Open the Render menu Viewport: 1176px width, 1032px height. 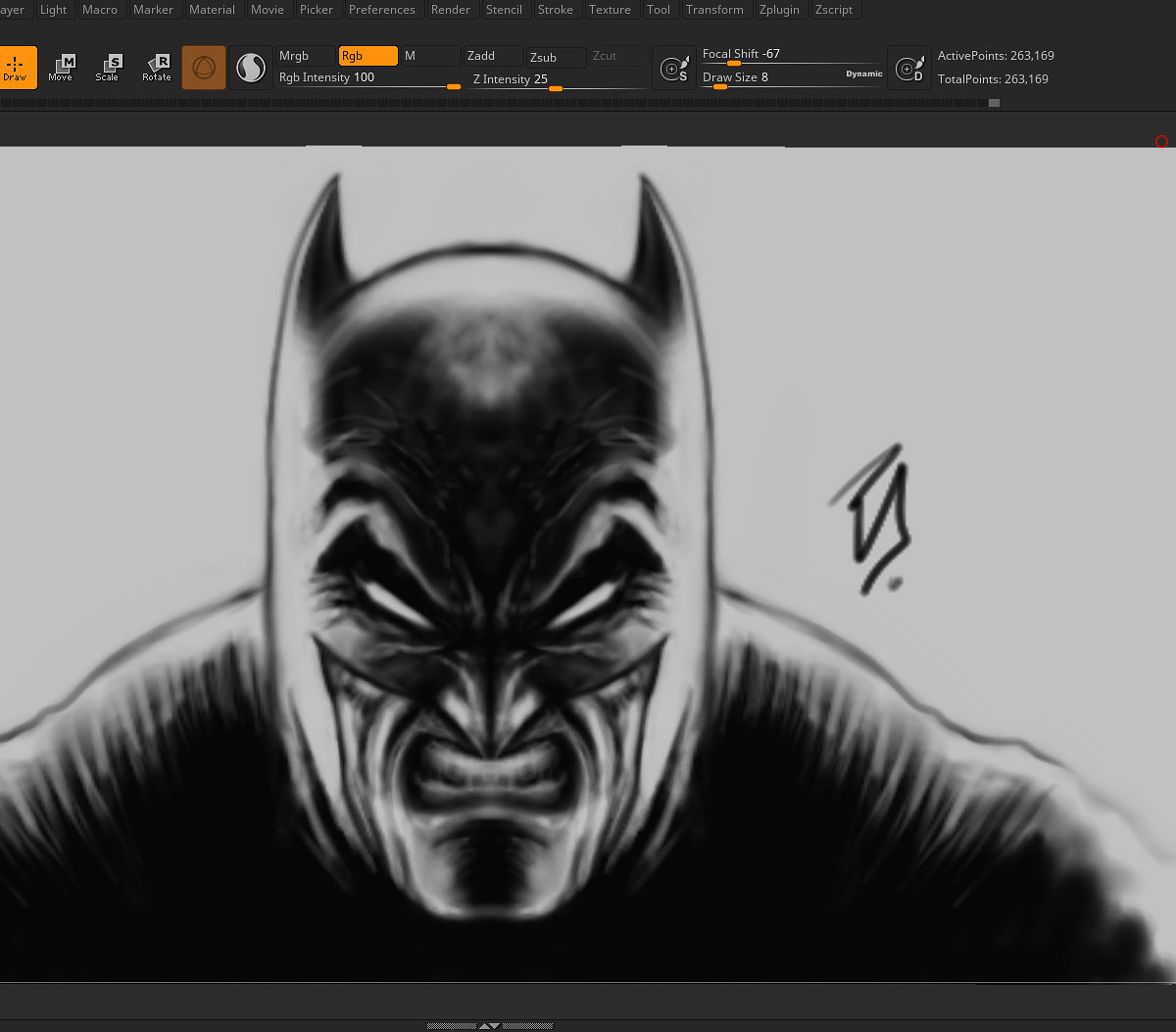[x=451, y=10]
